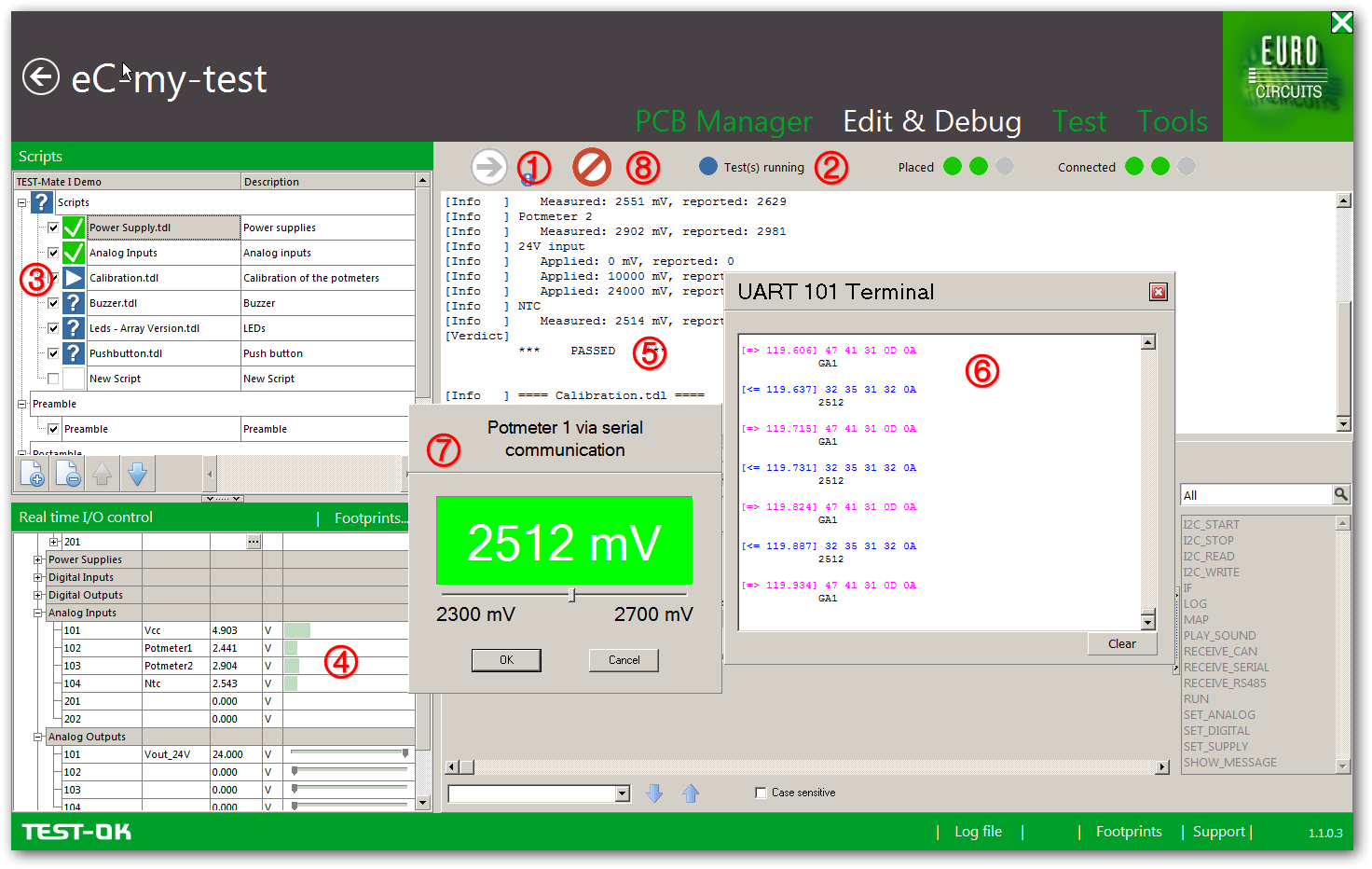Go back with the white arrow beside eC-my-test
Screen dimensions: 1372x869
(41, 76)
